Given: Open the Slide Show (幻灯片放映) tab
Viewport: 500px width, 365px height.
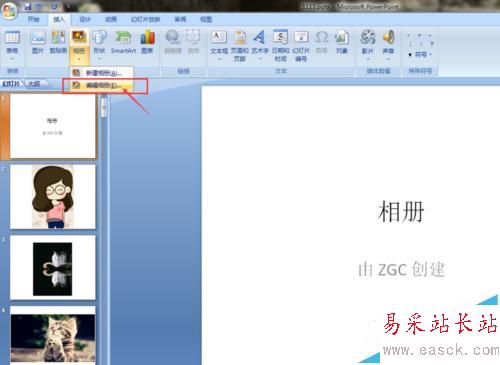Looking at the screenshot, I should [x=146, y=19].
